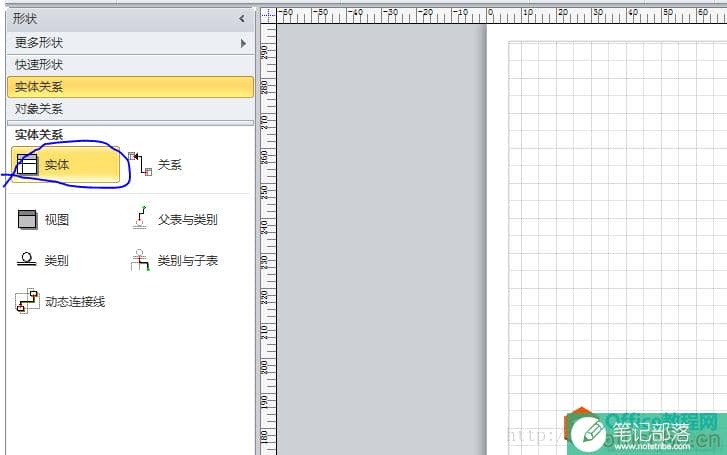The image size is (727, 455).
Task: Expand 更多形状 submenu arrow
Action: (x=243, y=43)
